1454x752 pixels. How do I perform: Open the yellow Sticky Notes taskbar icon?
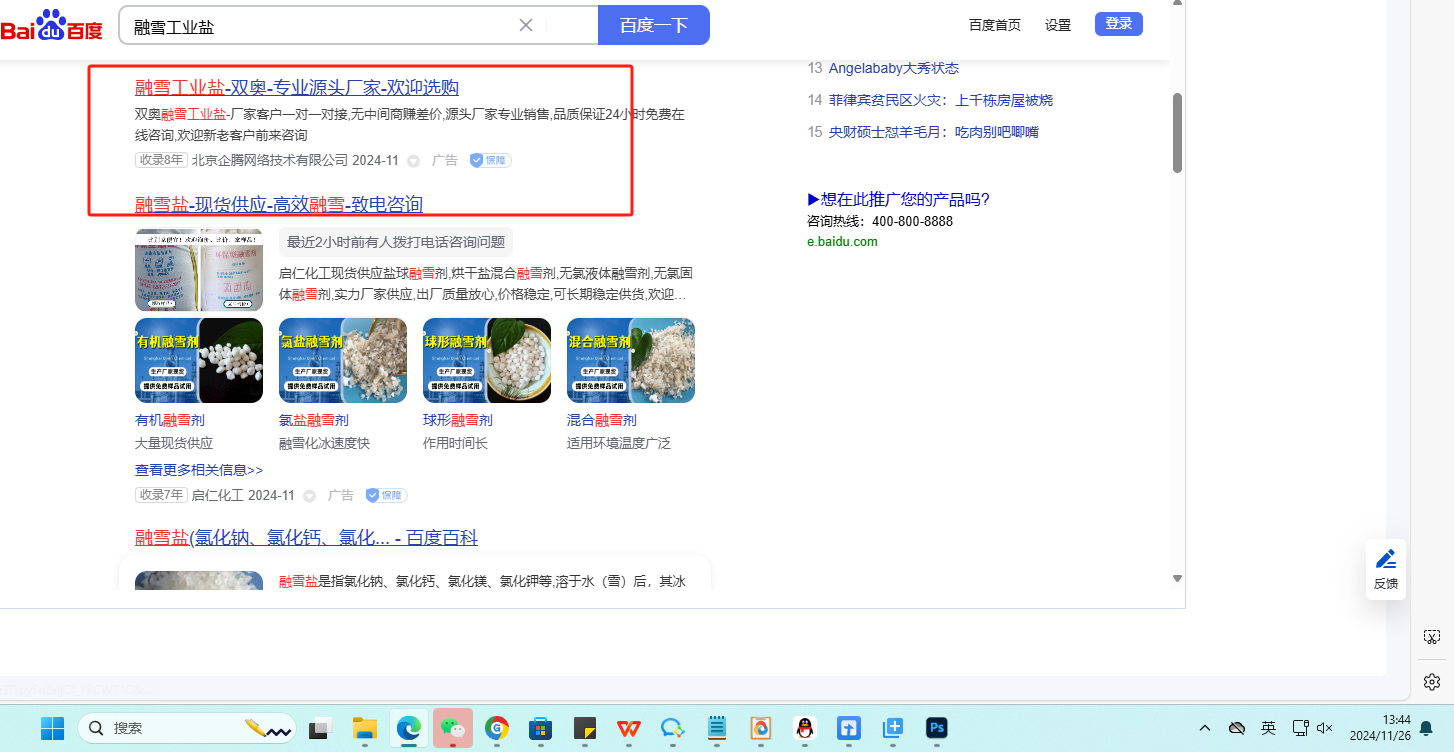pos(585,728)
